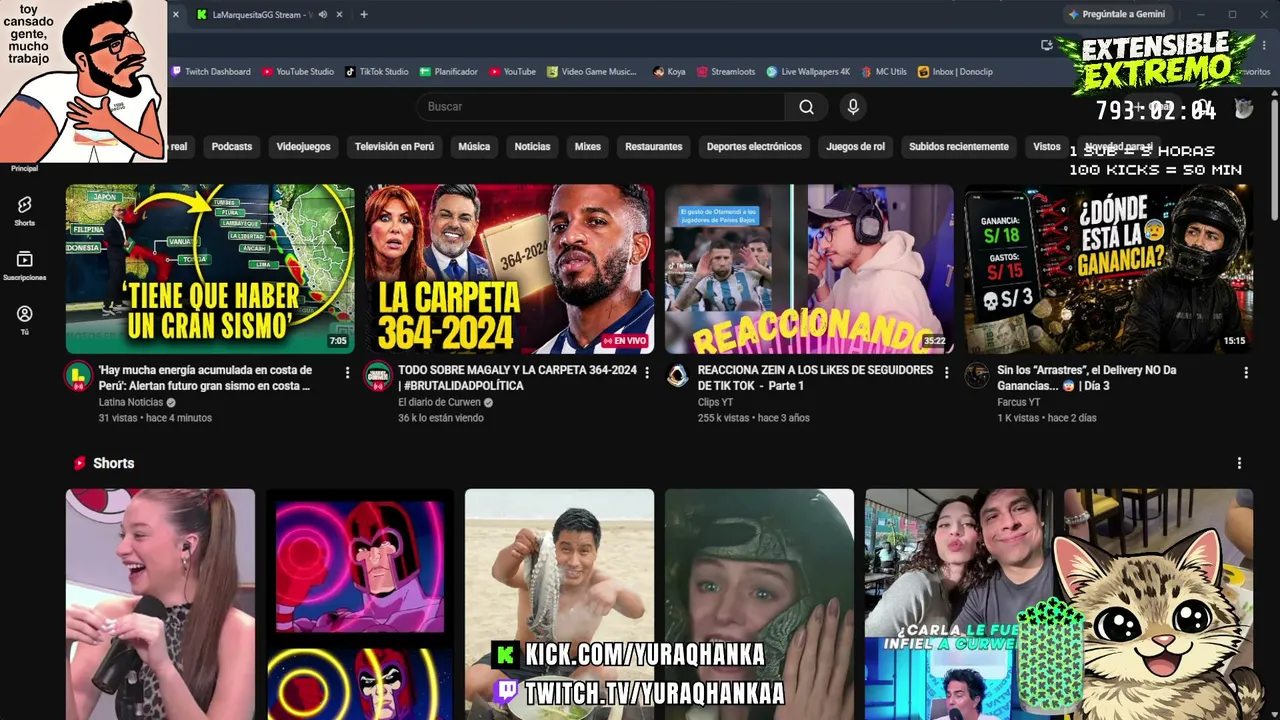Screen dimensions: 1280x720
Task: Select the Televisión en Perú chip
Action: click(x=394, y=146)
